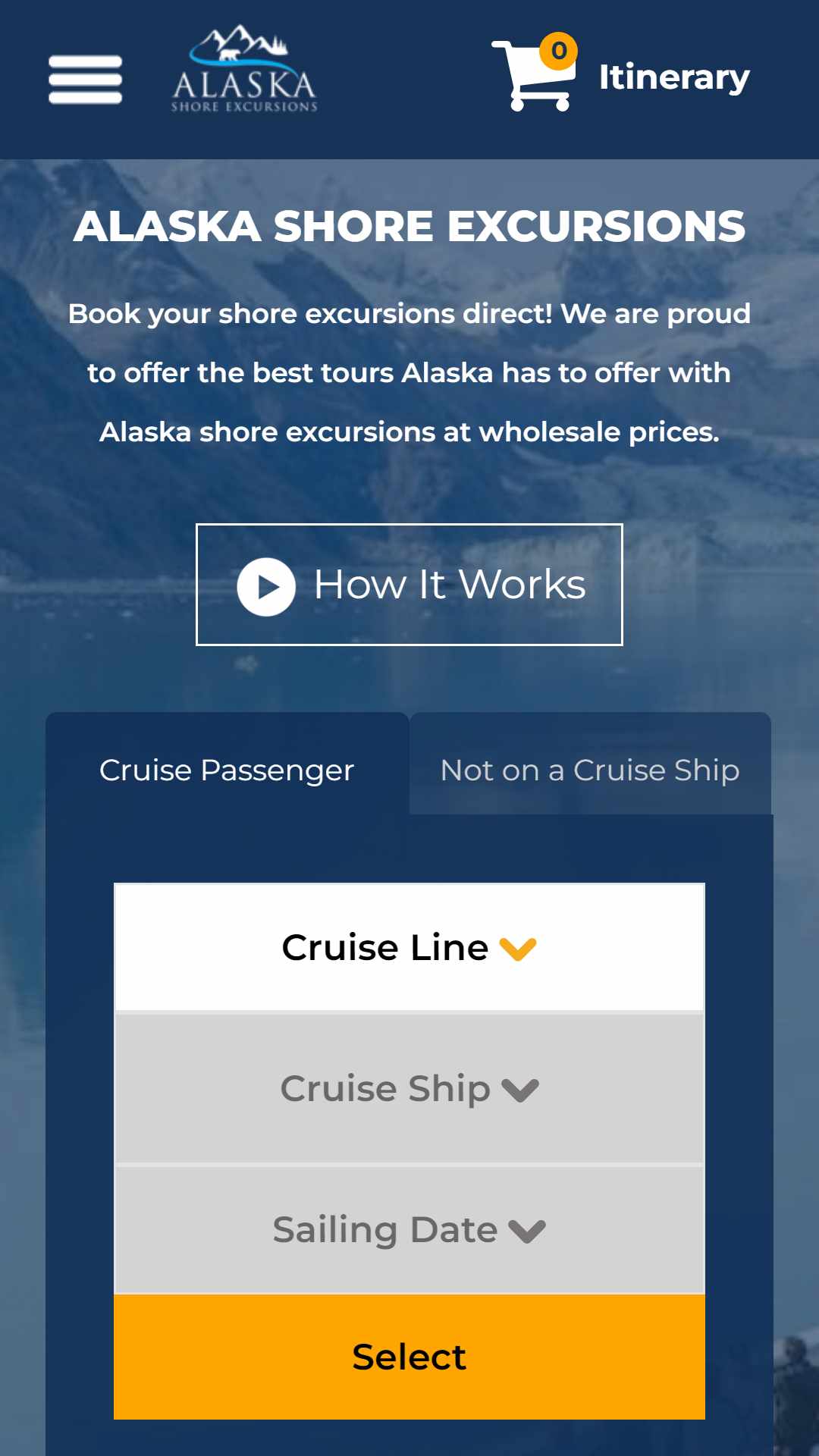Expand the Sailing Date dropdown

pyautogui.click(x=409, y=1229)
